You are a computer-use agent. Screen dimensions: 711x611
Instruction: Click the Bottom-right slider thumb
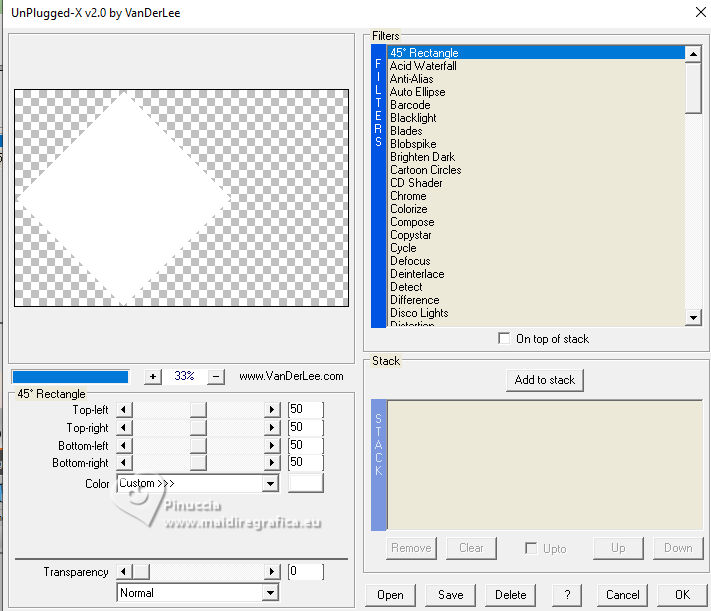click(198, 463)
